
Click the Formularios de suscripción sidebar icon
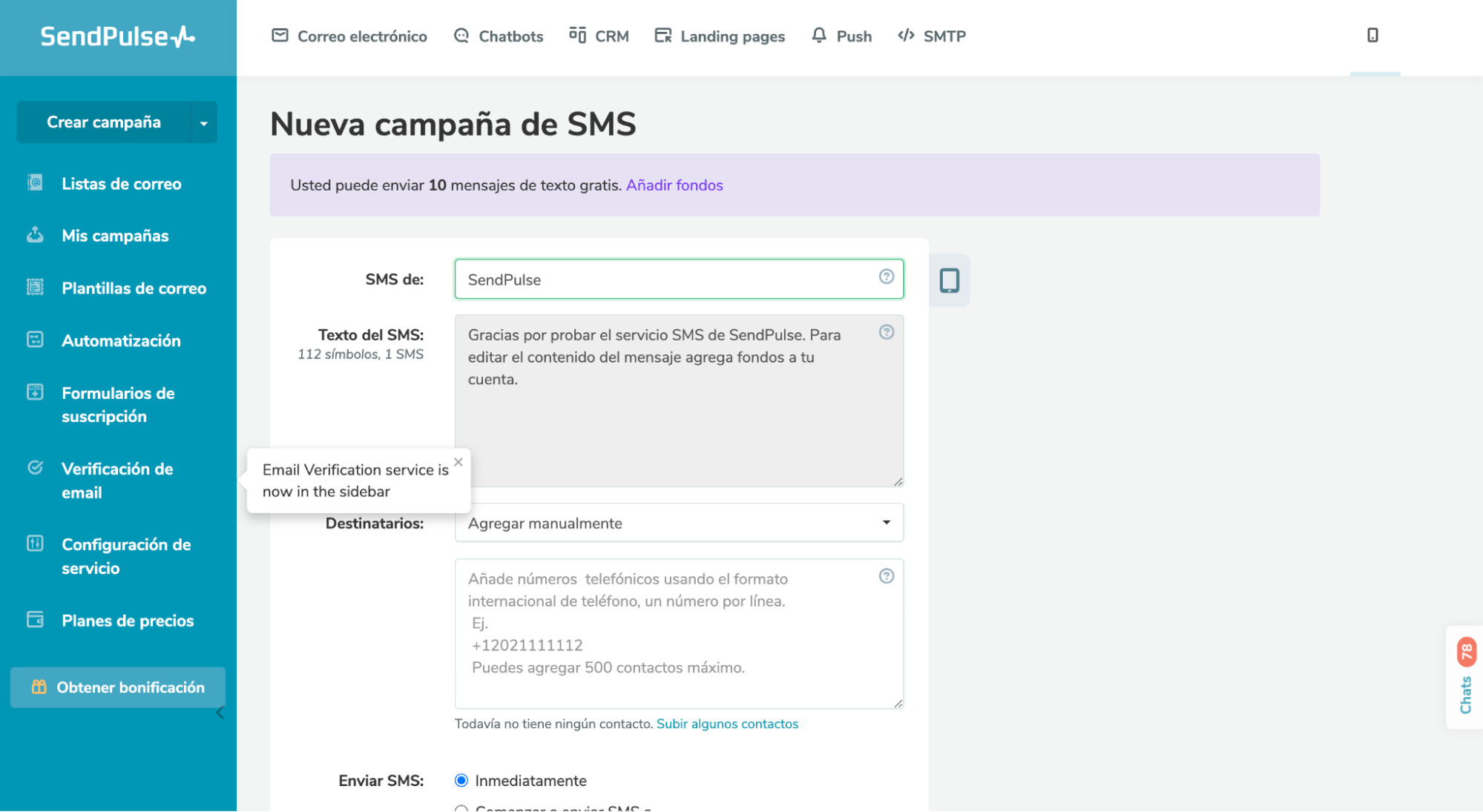[x=35, y=392]
